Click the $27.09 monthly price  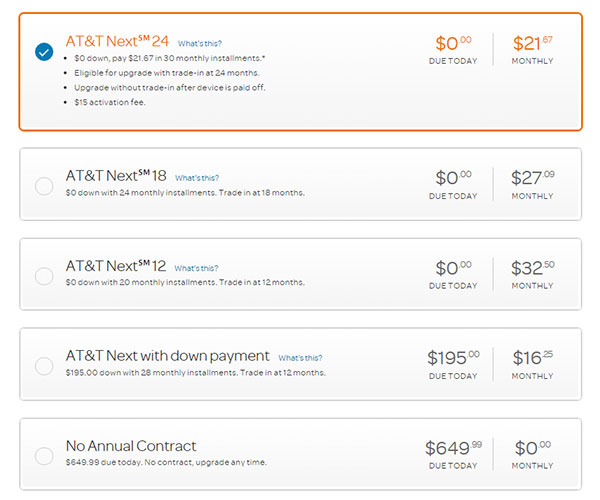(532, 178)
